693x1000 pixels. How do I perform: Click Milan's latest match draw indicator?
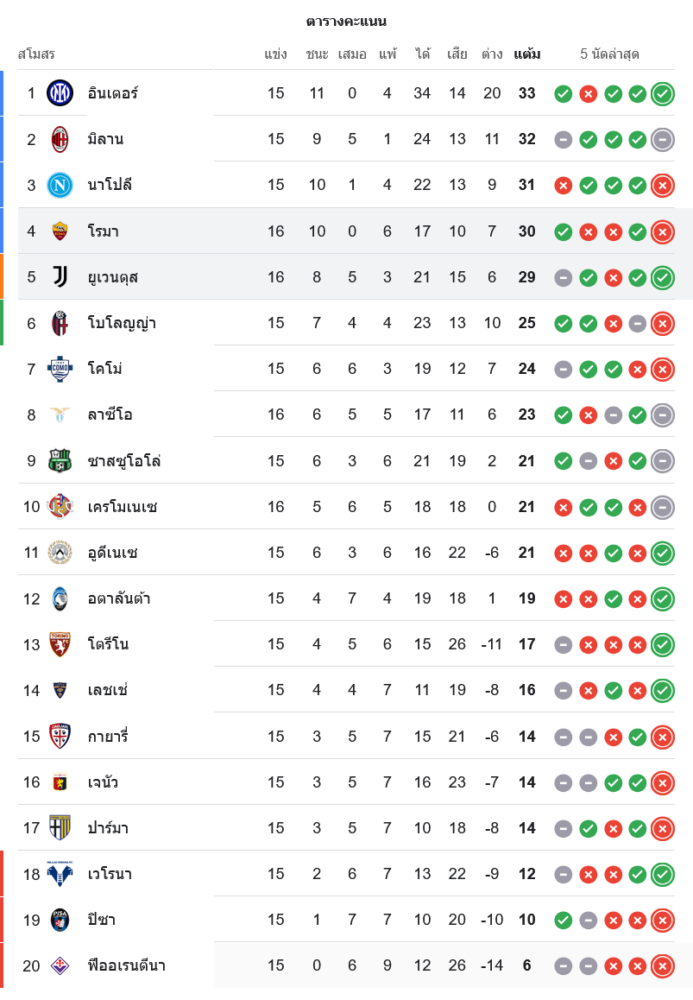click(662, 140)
